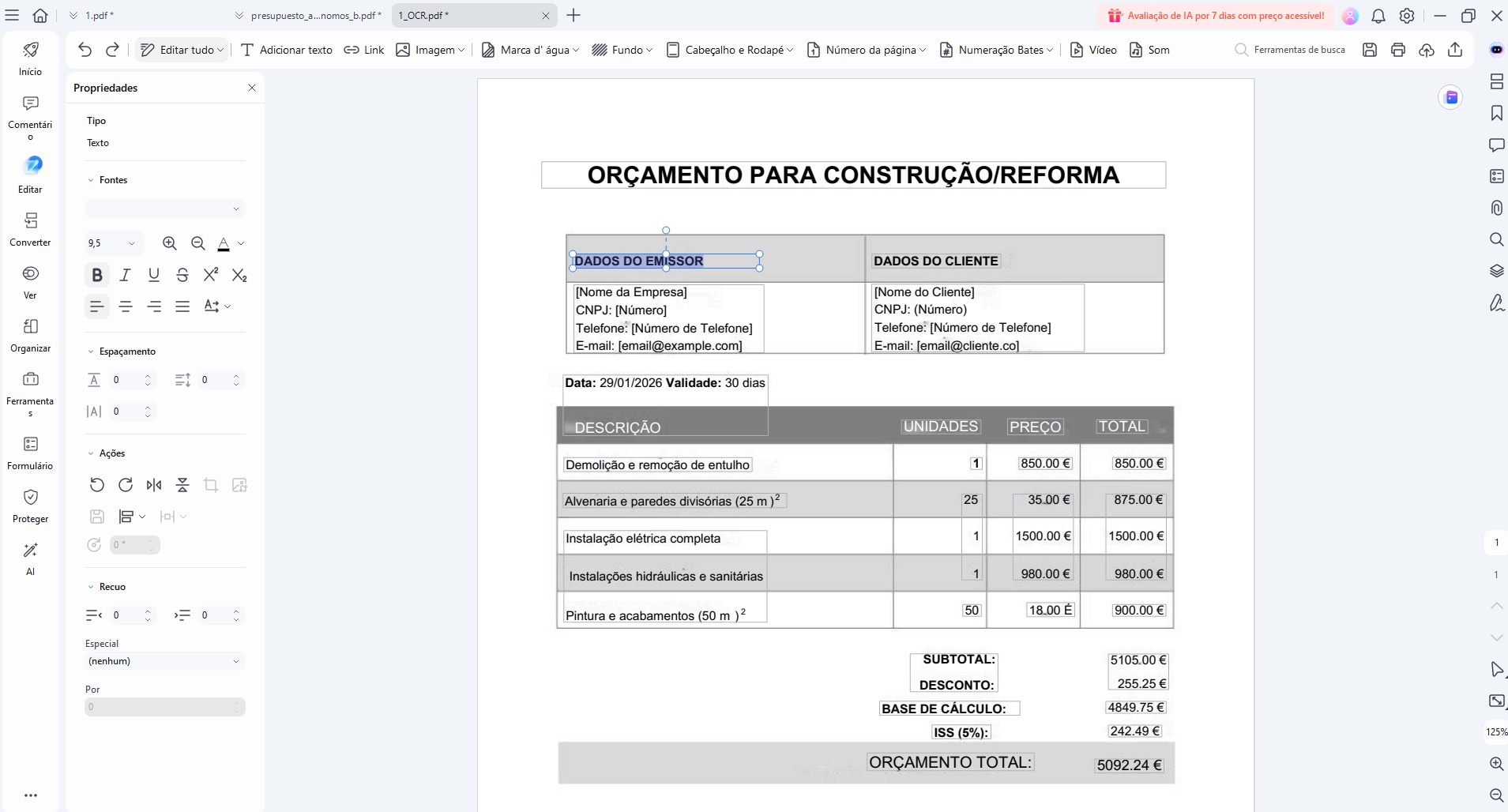Click the attachments icon on right sidebar
Screen dimensions: 1508x812
coord(1496,208)
